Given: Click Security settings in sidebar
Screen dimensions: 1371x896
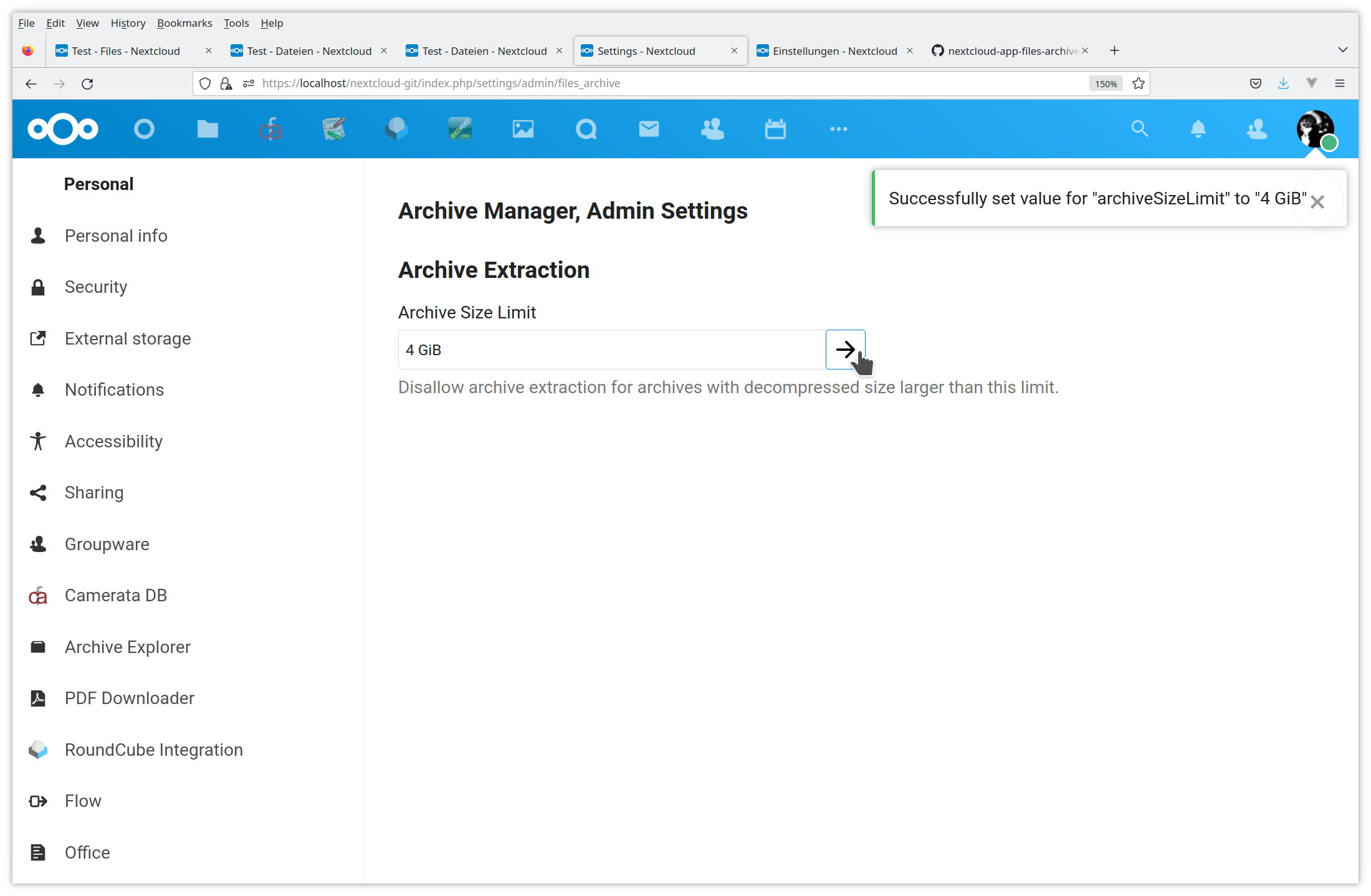Looking at the screenshot, I should pyautogui.click(x=96, y=287).
